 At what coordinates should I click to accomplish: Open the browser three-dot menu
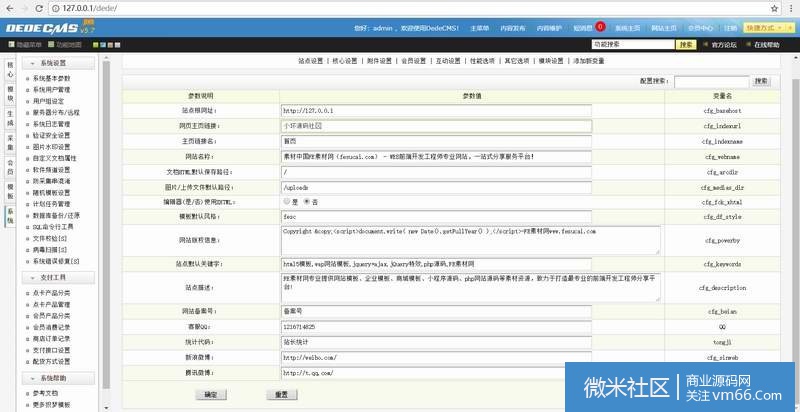(790, 9)
